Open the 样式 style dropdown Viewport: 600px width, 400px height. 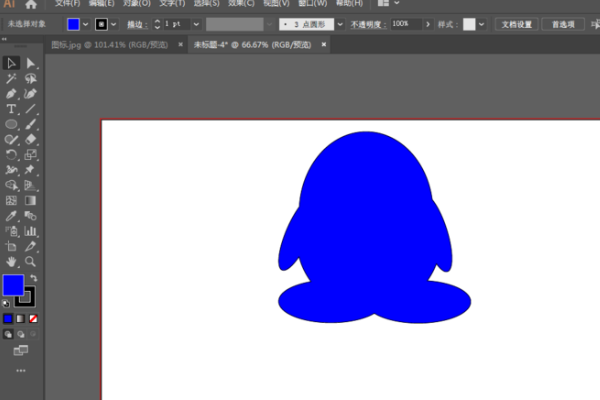(483, 23)
